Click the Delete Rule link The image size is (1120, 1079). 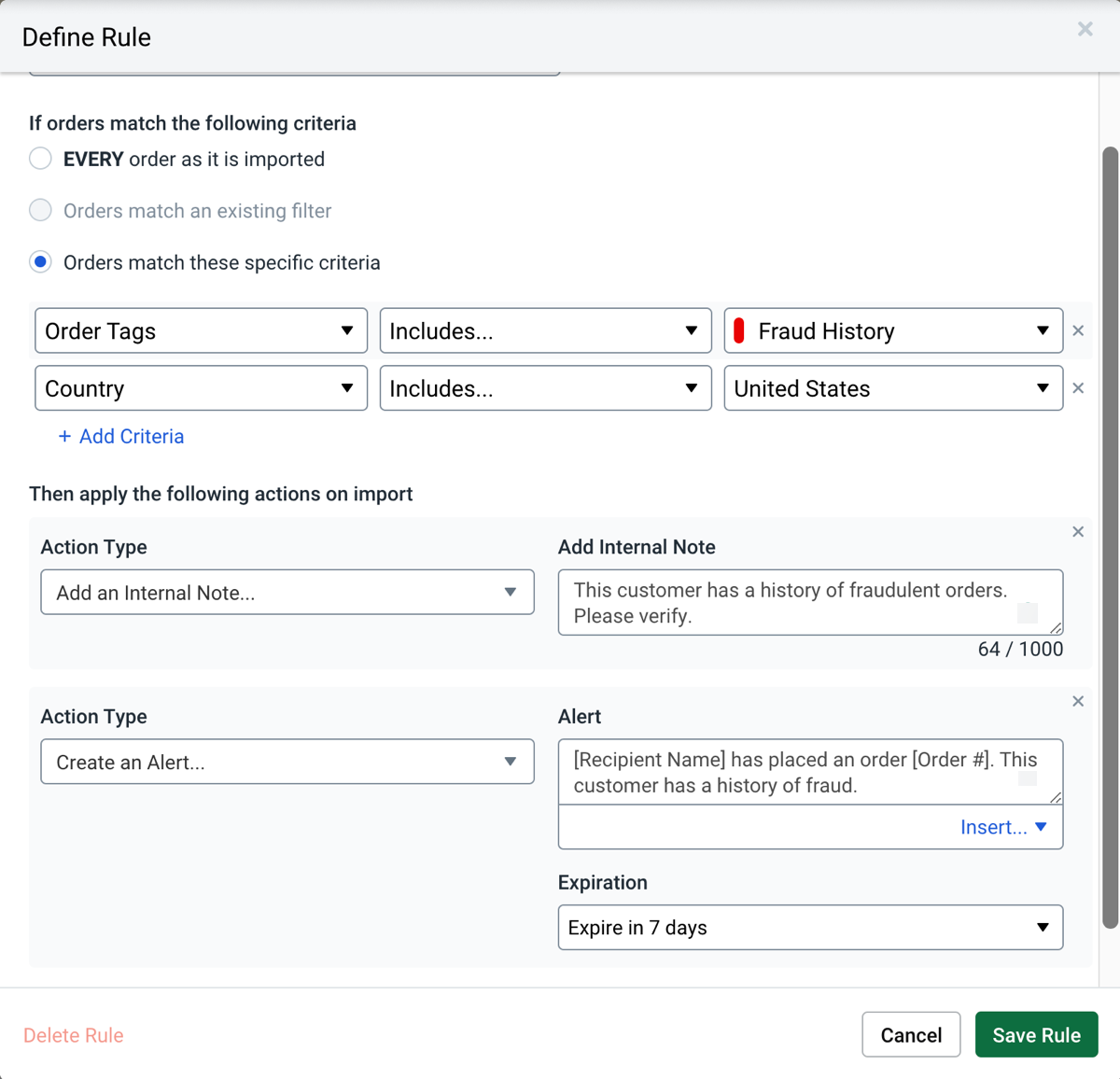[74, 1035]
